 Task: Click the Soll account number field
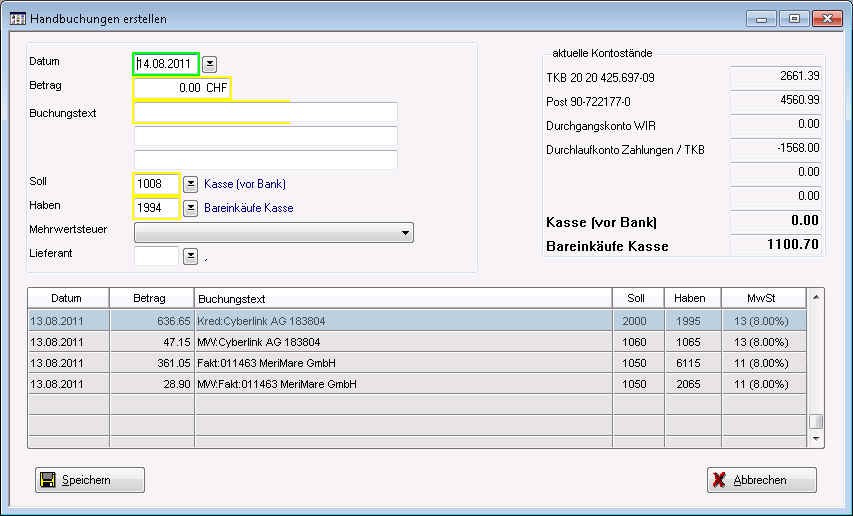156,184
